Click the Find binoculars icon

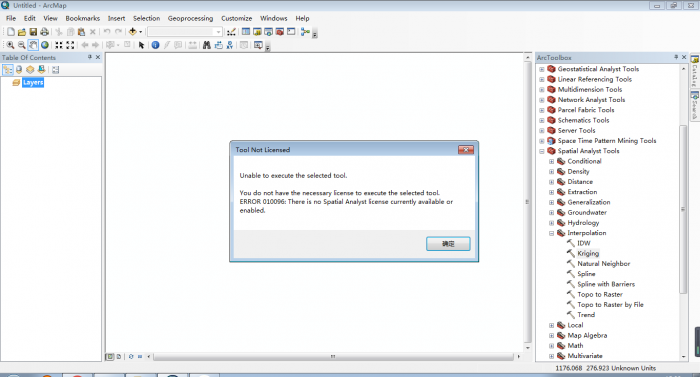click(x=207, y=45)
